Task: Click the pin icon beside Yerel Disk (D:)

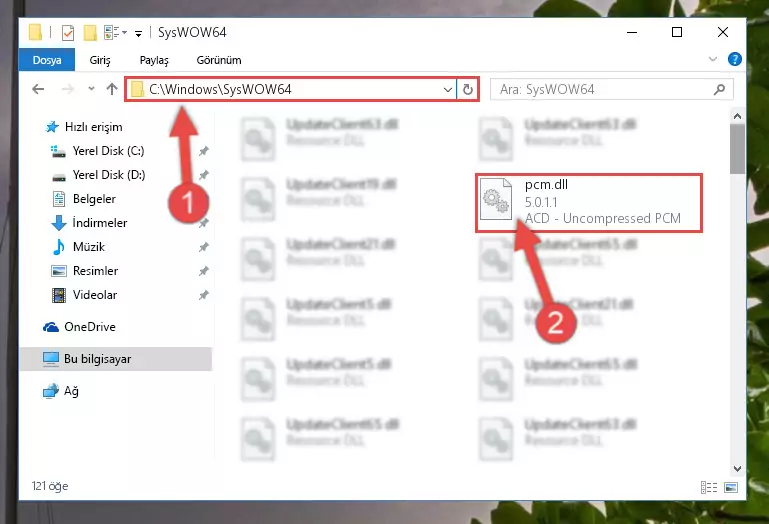Action: (204, 175)
